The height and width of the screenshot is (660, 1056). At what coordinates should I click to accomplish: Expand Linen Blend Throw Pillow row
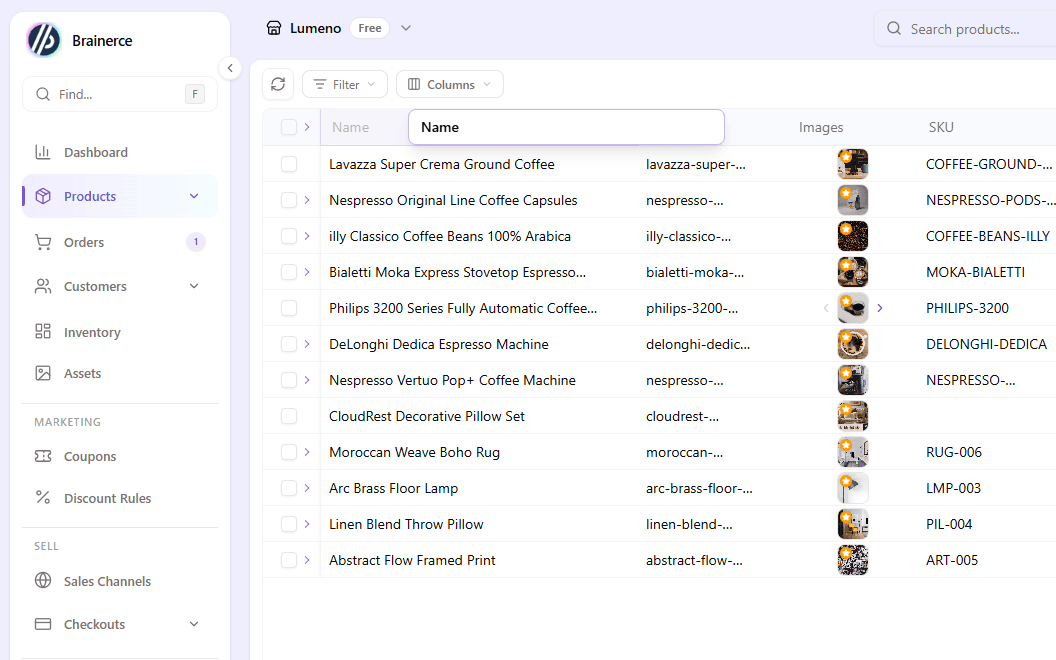tap(307, 524)
